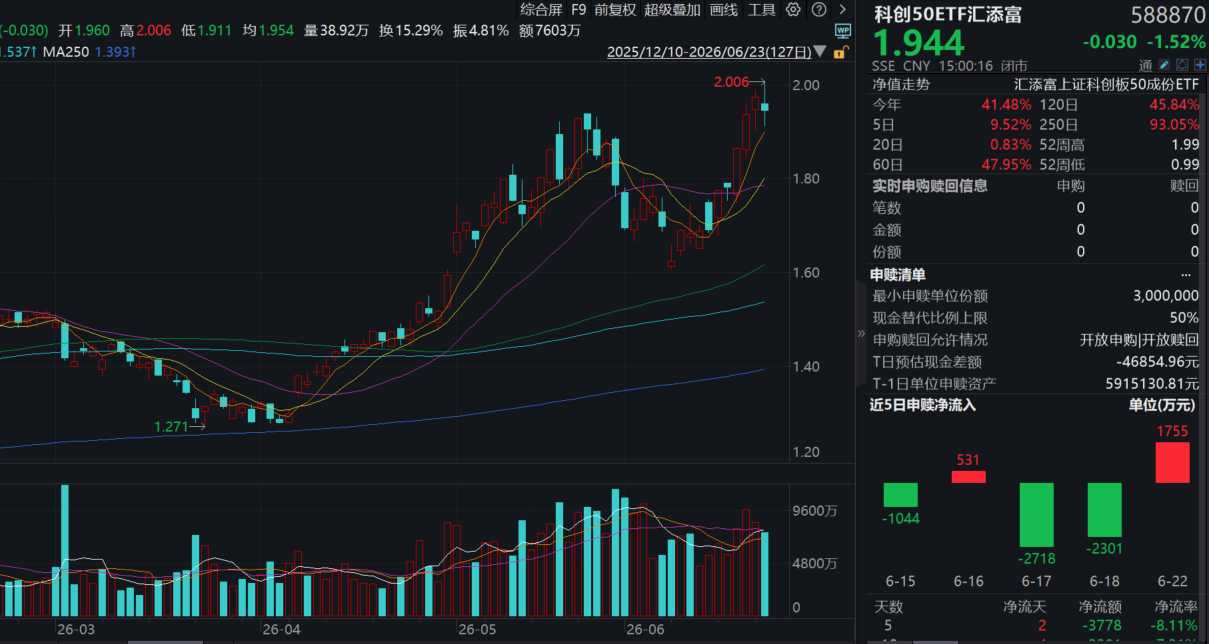Expand the date range dropdown triangle
Viewport: 1209px width, 644px height.
tap(820, 51)
